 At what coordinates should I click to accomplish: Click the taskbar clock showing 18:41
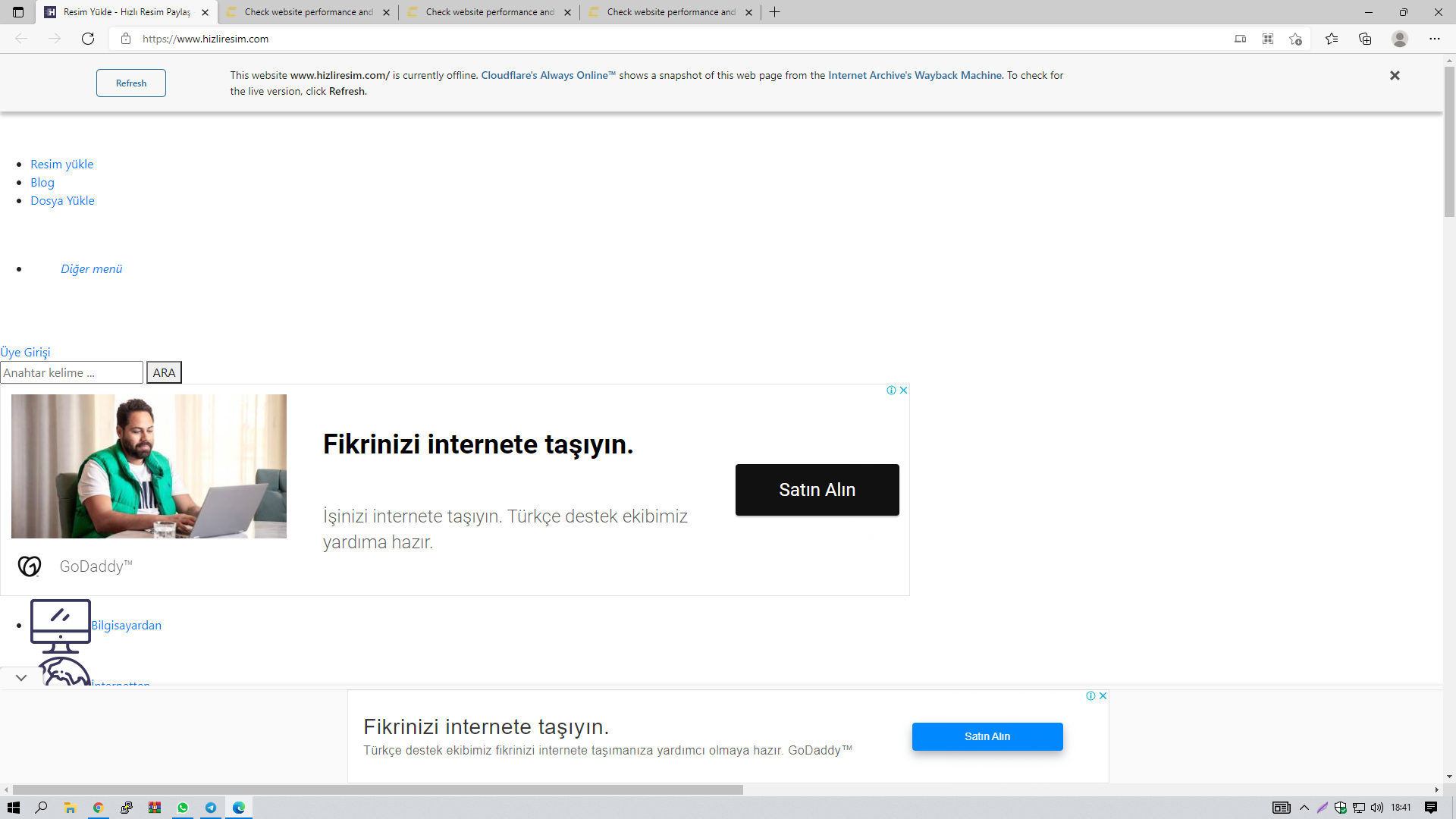(x=1401, y=808)
